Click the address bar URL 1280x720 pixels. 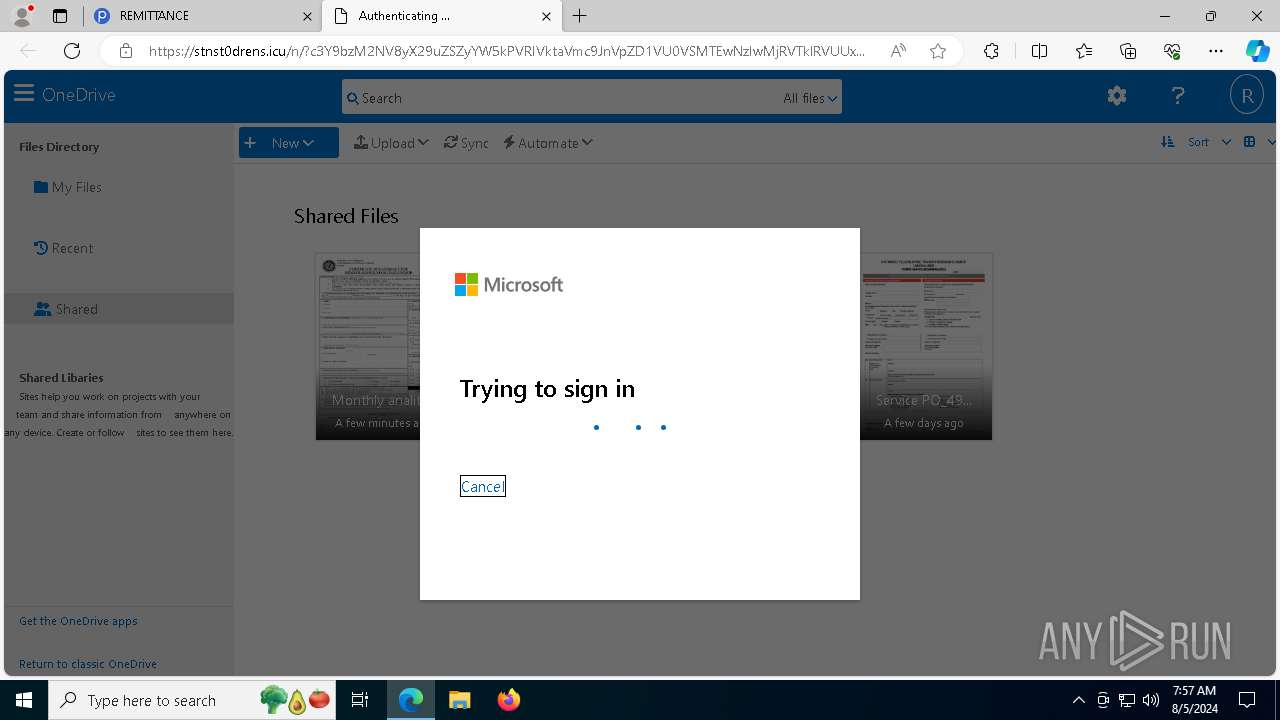(507, 51)
